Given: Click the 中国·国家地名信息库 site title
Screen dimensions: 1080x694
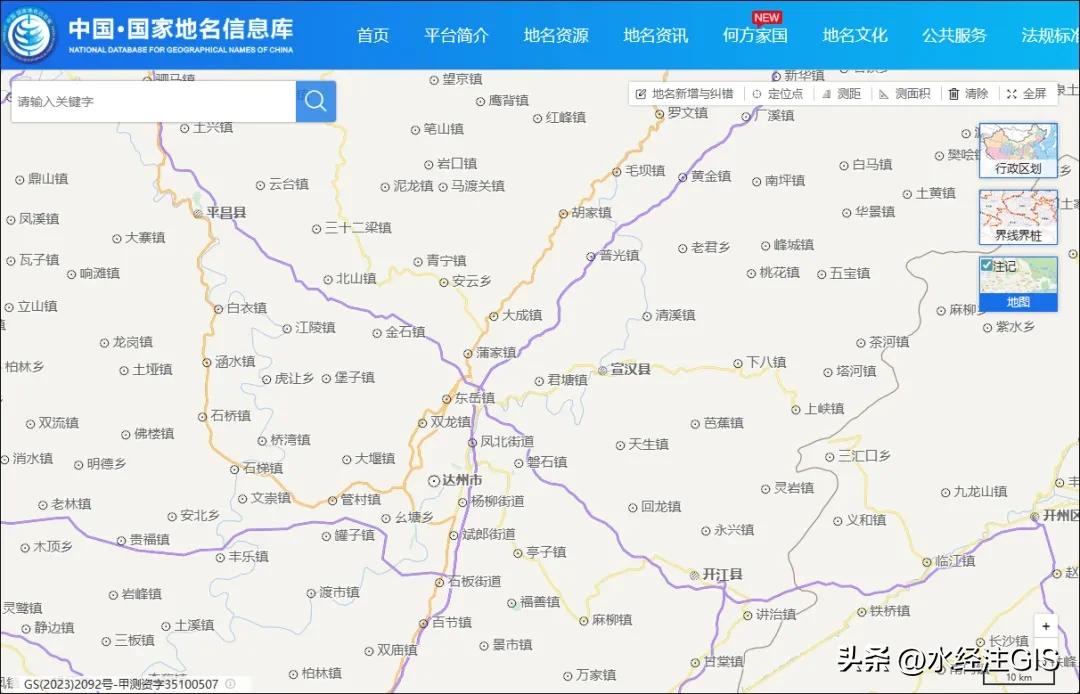Looking at the screenshot, I should point(180,29).
